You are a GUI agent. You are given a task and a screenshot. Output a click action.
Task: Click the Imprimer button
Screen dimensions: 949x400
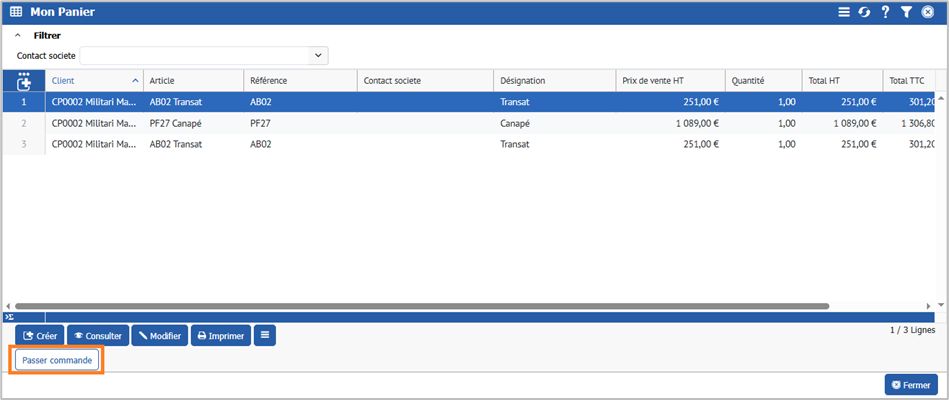tap(219, 336)
